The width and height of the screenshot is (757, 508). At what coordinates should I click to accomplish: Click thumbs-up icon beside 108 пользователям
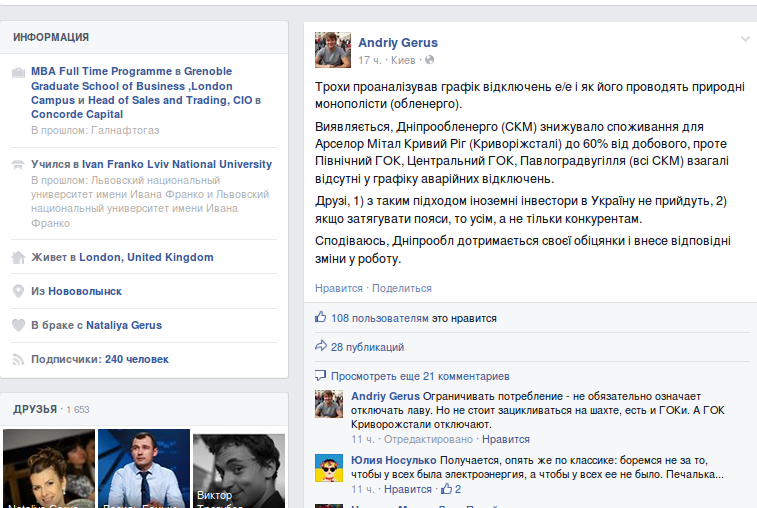[x=321, y=317]
